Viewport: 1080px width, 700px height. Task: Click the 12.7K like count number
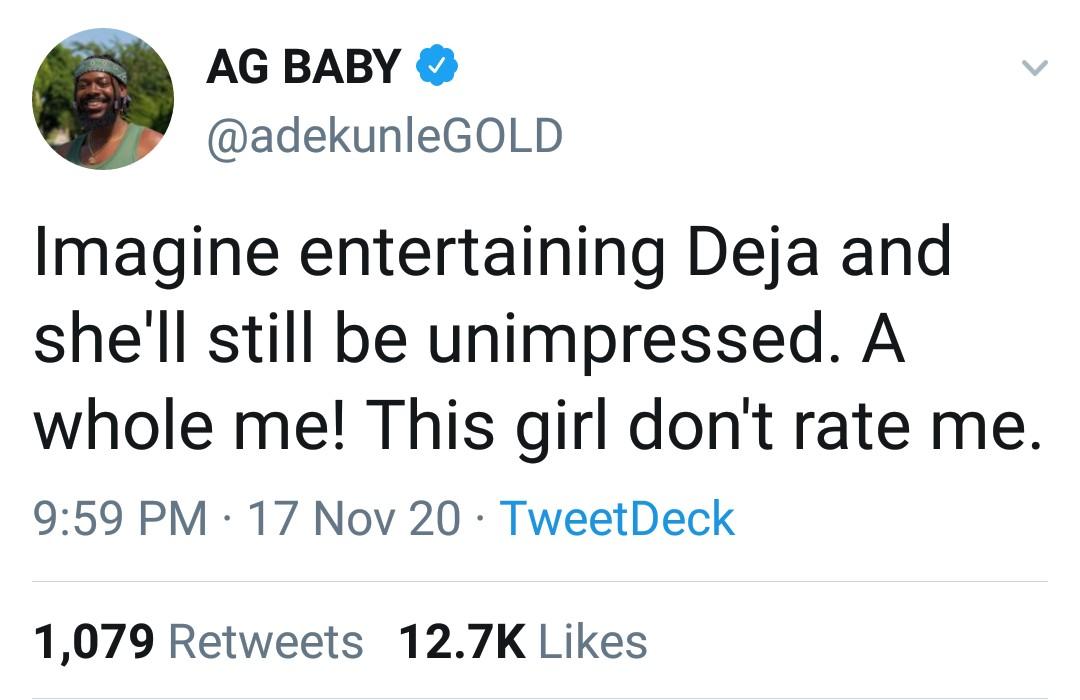tap(461, 641)
